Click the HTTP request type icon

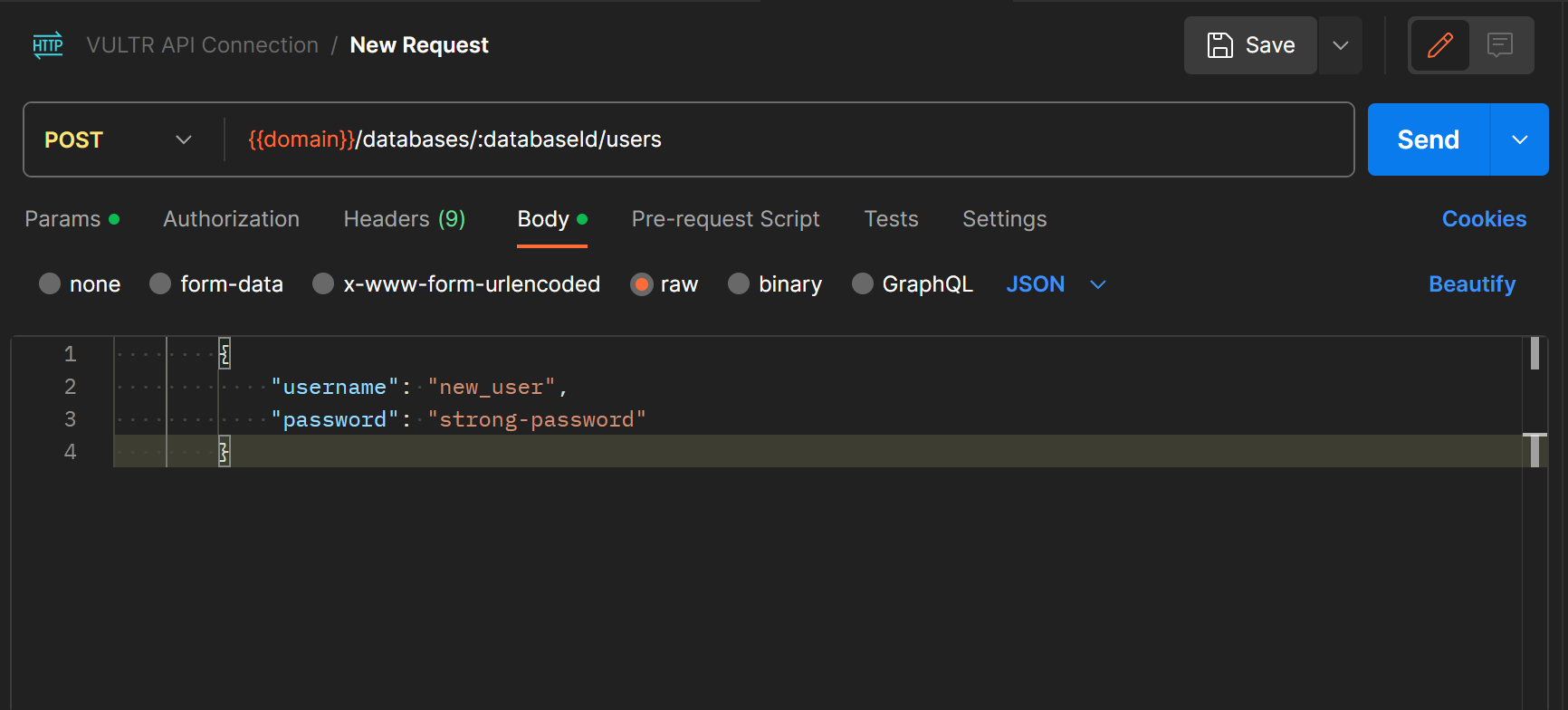(x=48, y=45)
